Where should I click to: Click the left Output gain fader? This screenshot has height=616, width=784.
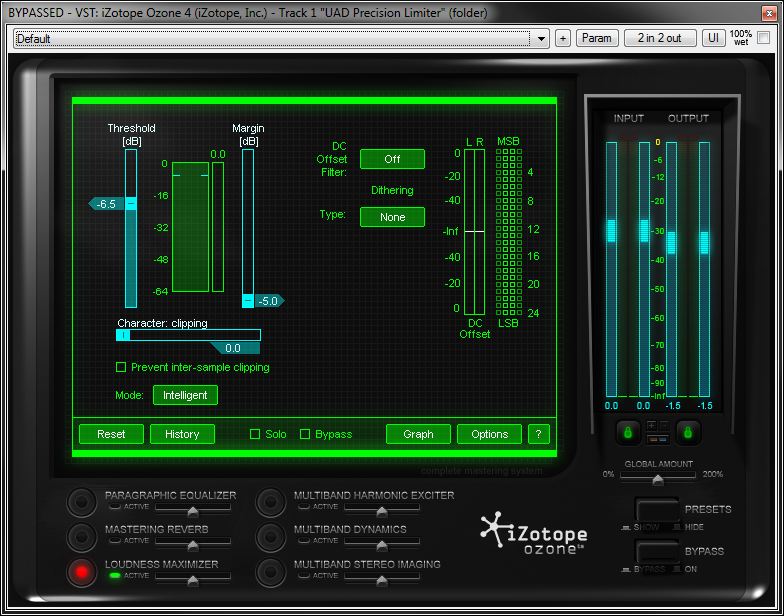671,242
